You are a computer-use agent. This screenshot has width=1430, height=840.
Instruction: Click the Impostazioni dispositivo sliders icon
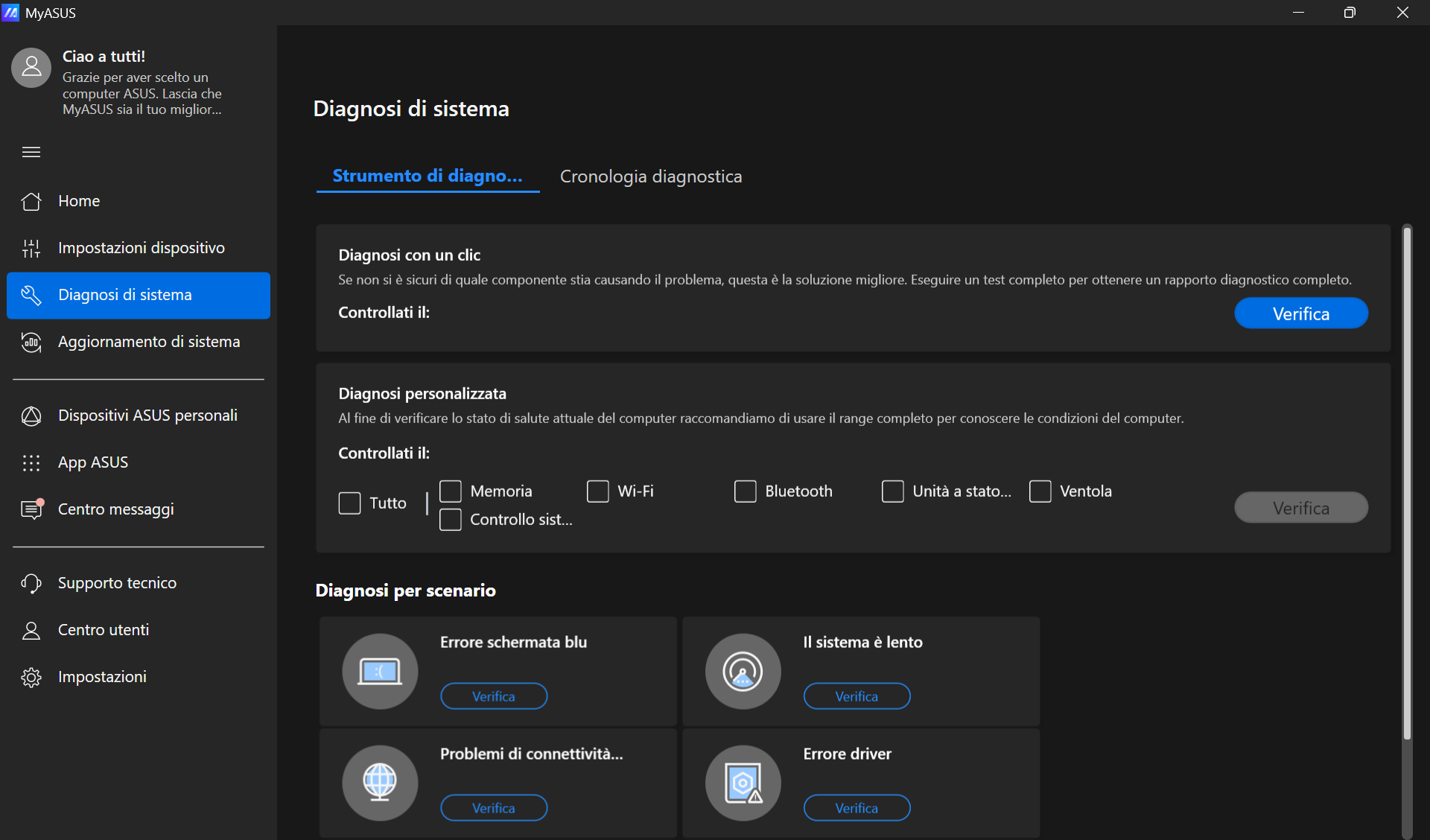(x=31, y=248)
